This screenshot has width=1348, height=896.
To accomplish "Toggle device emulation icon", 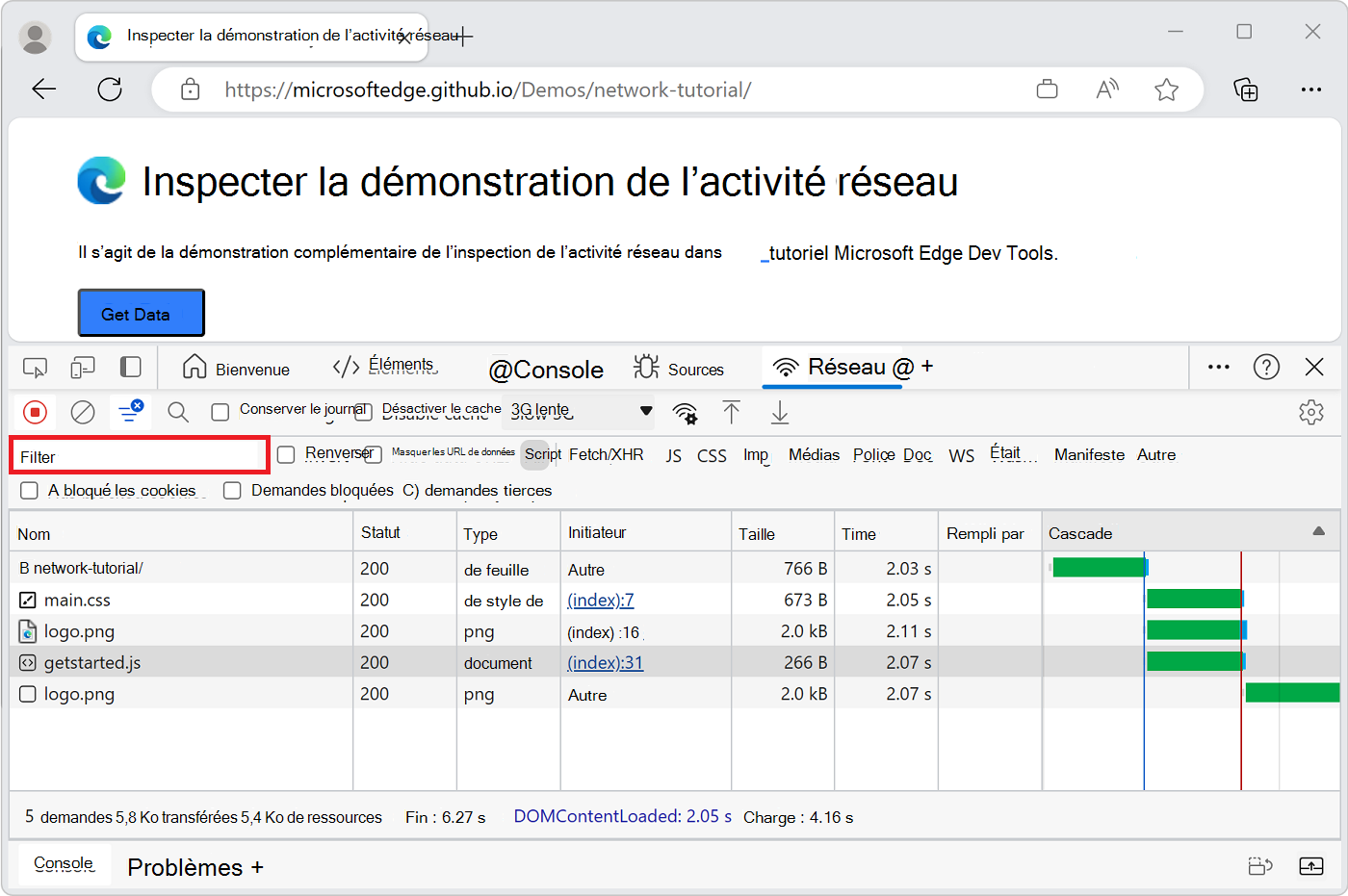I will pos(83,368).
